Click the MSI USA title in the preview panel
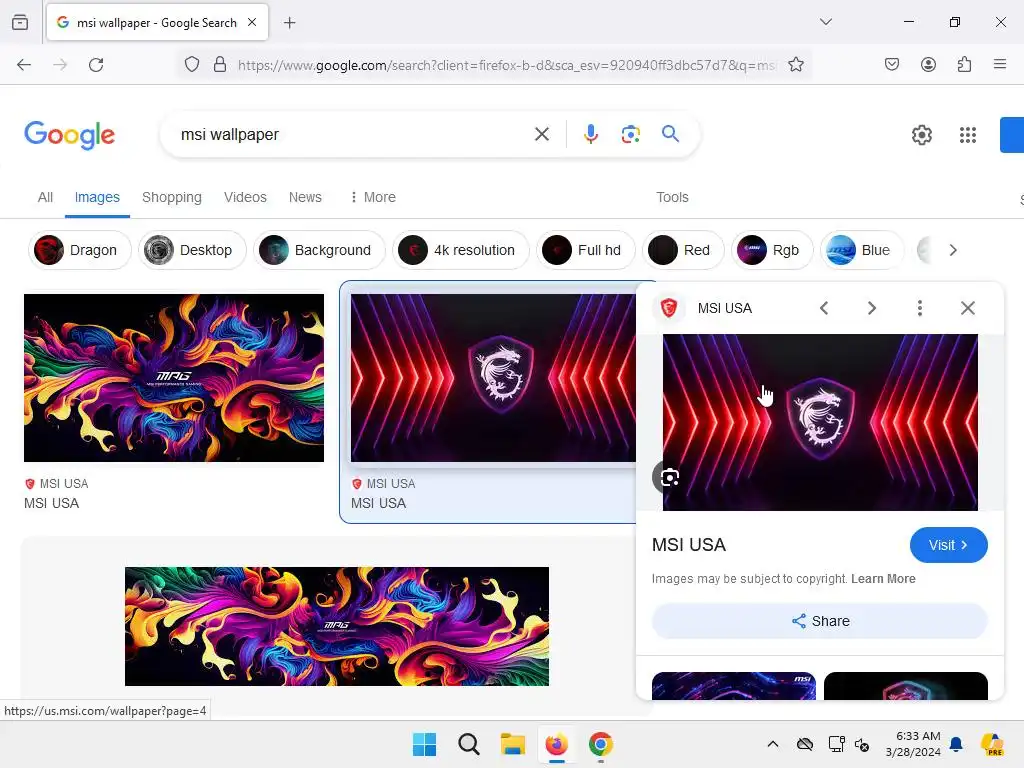This screenshot has width=1024, height=768. click(x=688, y=545)
